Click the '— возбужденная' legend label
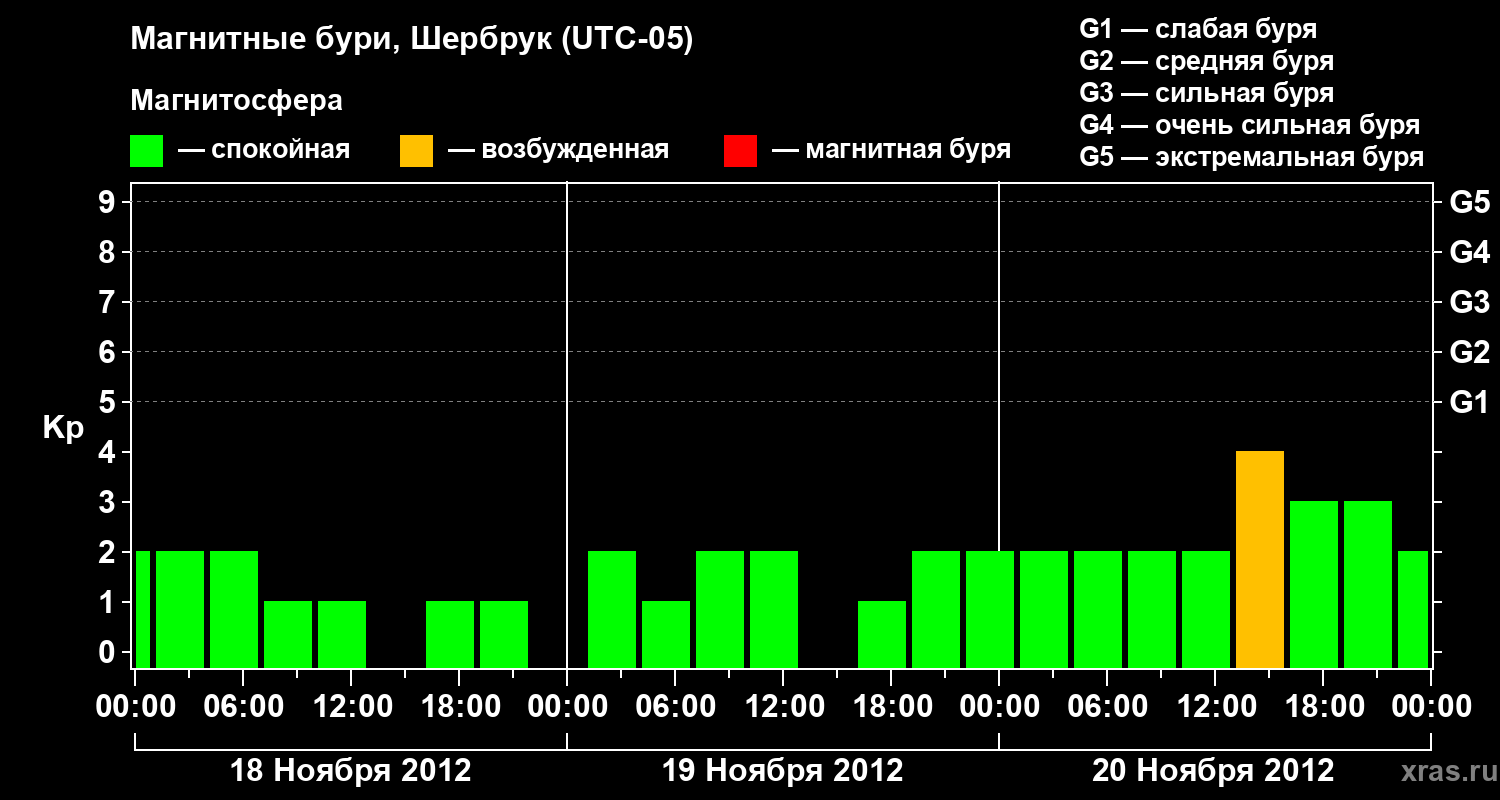Viewport: 1500px width, 800px height. (x=558, y=151)
